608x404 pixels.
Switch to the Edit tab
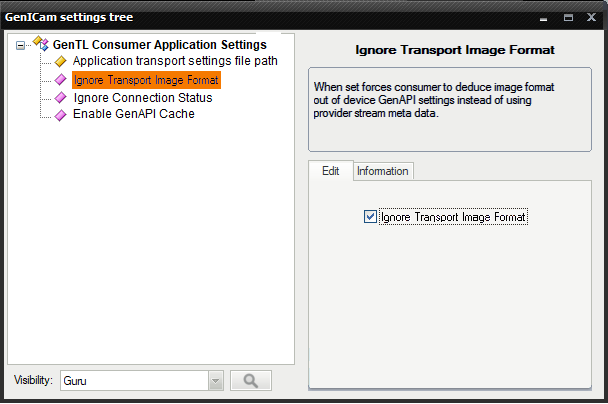(x=330, y=171)
